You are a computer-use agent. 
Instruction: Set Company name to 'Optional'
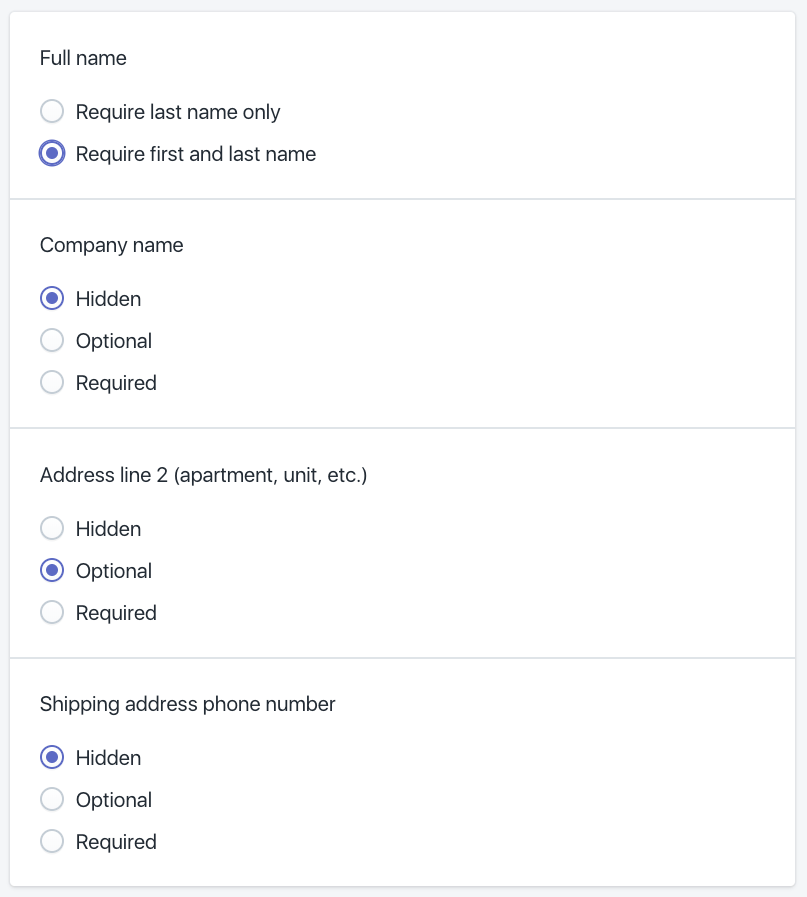pos(52,340)
